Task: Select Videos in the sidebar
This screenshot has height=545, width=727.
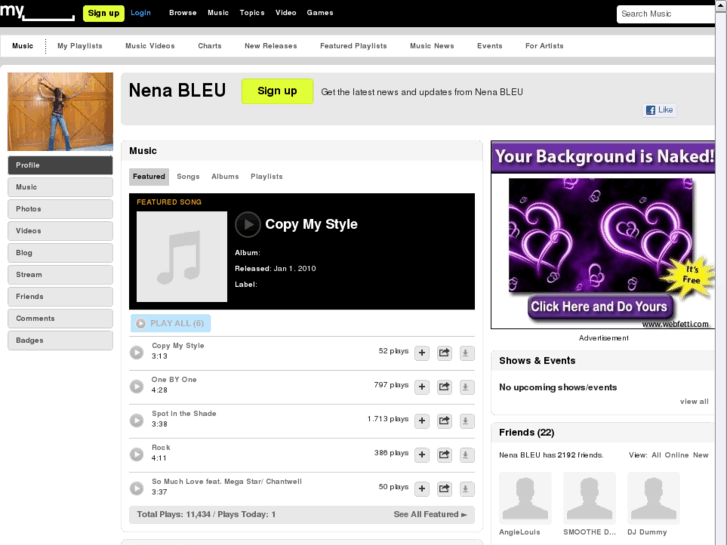Action: pos(60,231)
